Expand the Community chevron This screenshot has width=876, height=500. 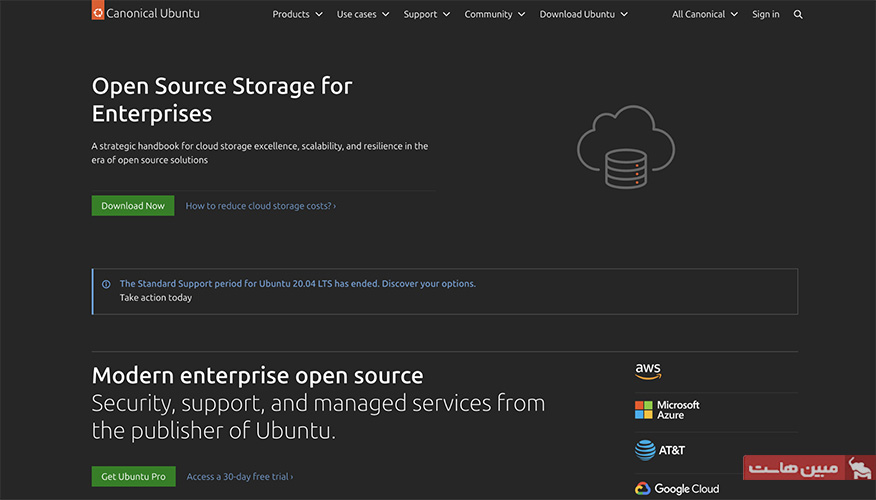(521, 15)
